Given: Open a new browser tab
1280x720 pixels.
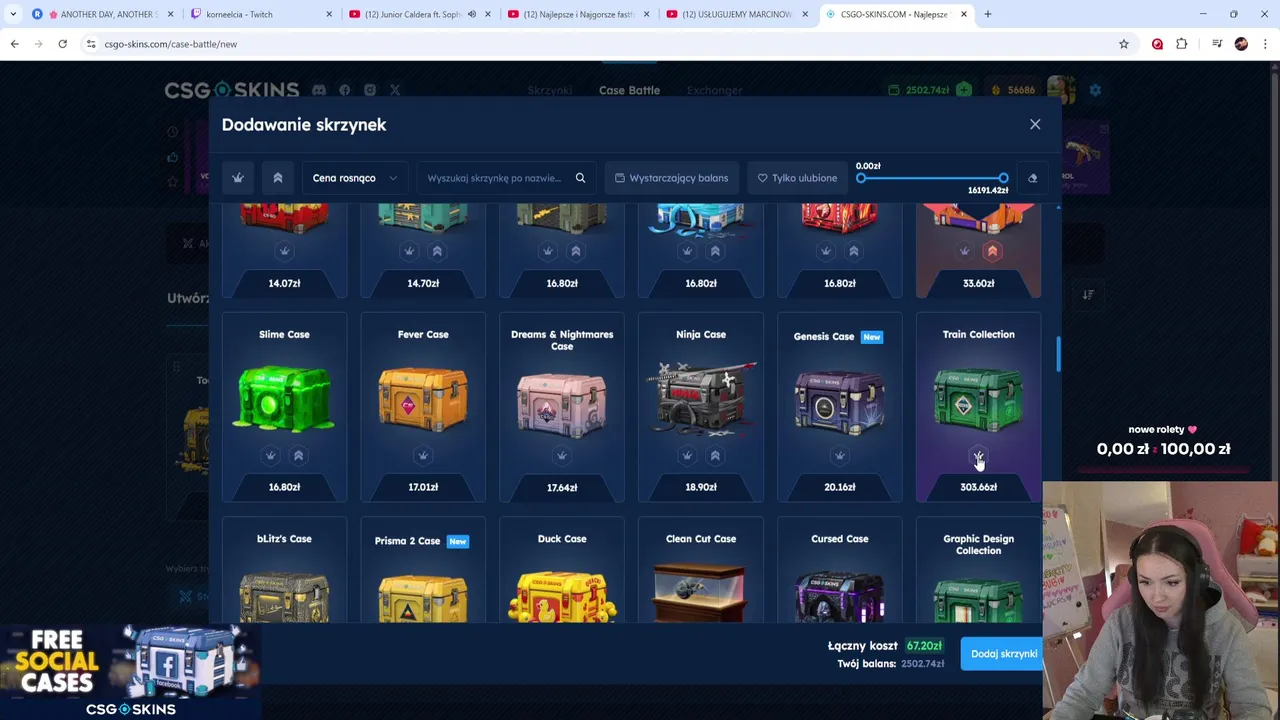Looking at the screenshot, I should [x=988, y=14].
